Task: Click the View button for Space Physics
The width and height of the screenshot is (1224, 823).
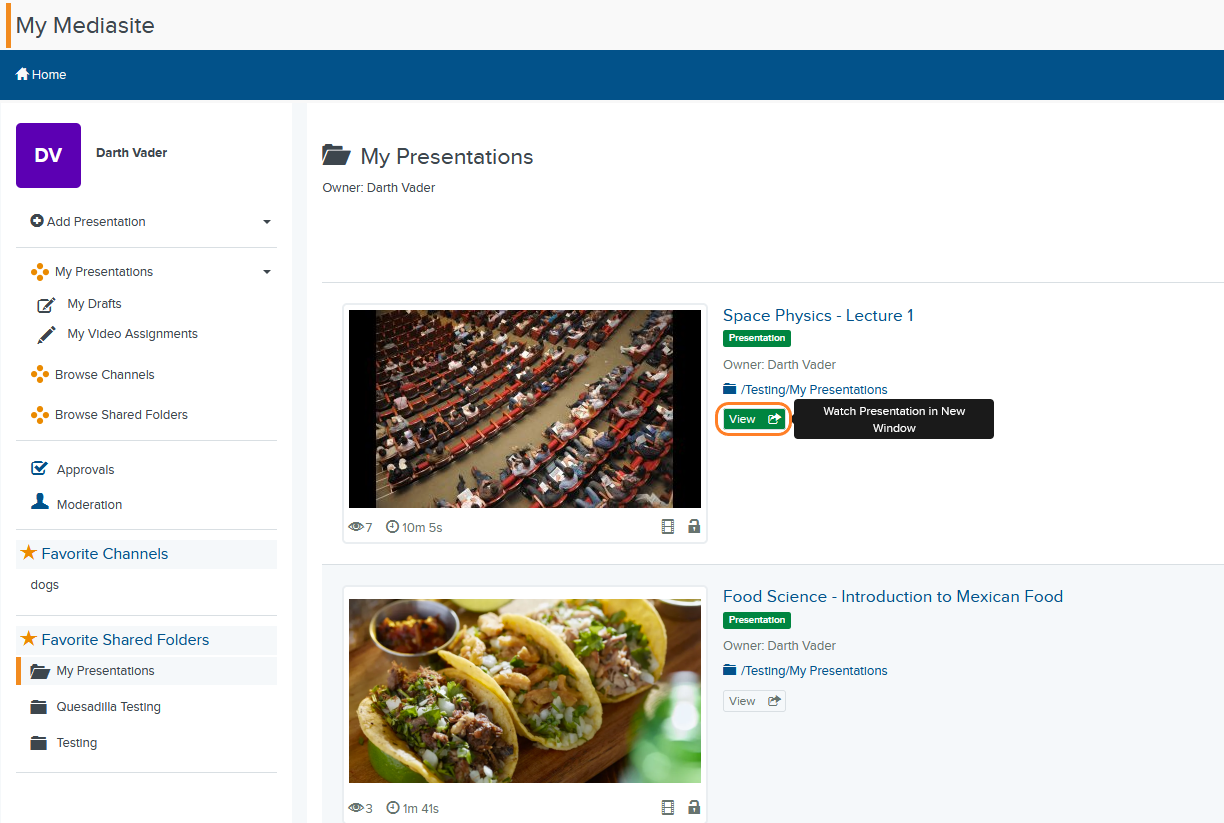Action: click(x=754, y=419)
